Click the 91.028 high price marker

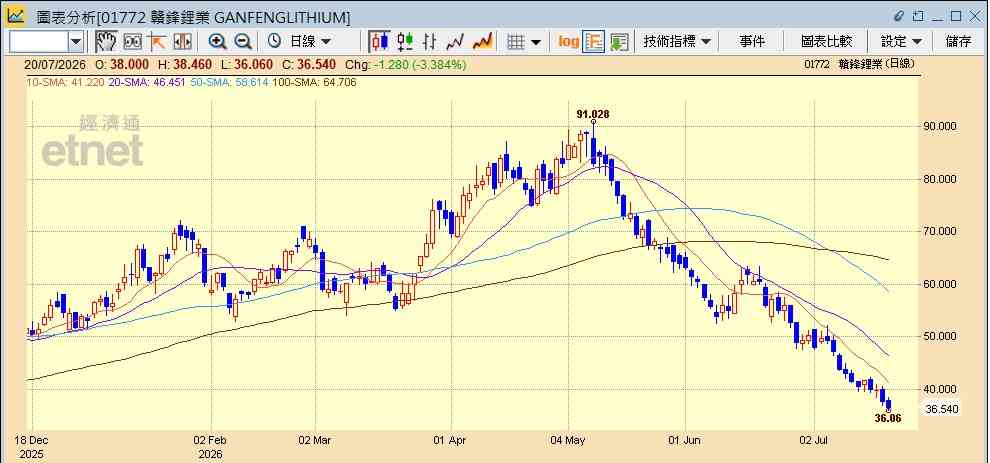tap(593, 114)
